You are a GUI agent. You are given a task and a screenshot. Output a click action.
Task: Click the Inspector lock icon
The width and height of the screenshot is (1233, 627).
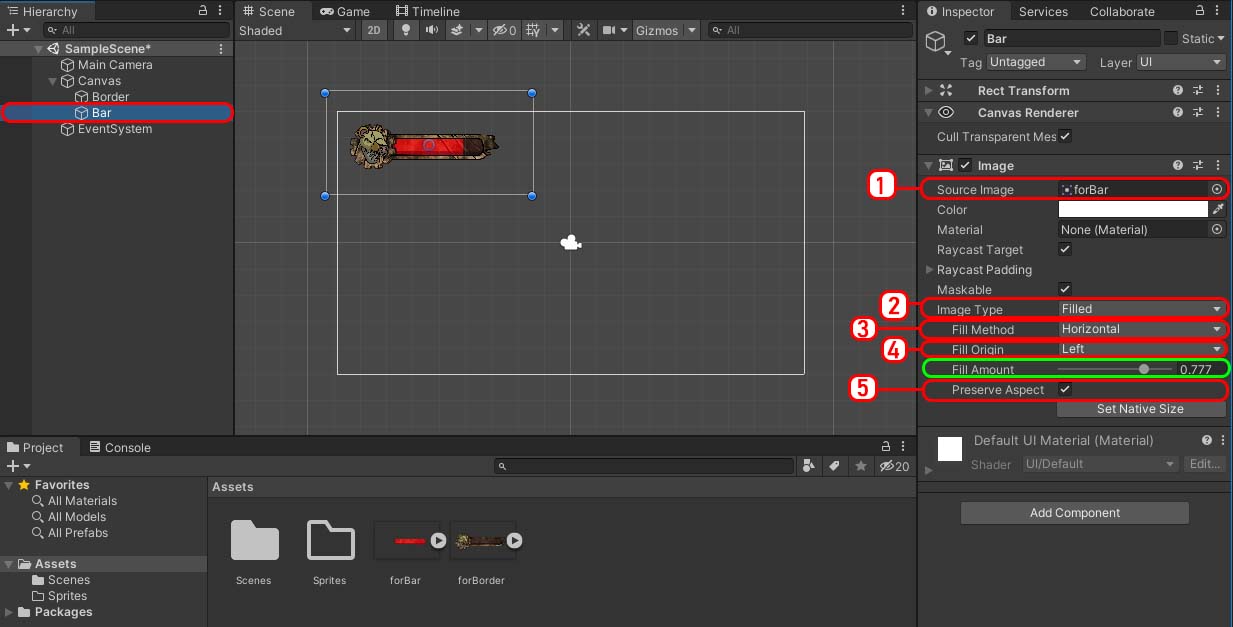1199,11
